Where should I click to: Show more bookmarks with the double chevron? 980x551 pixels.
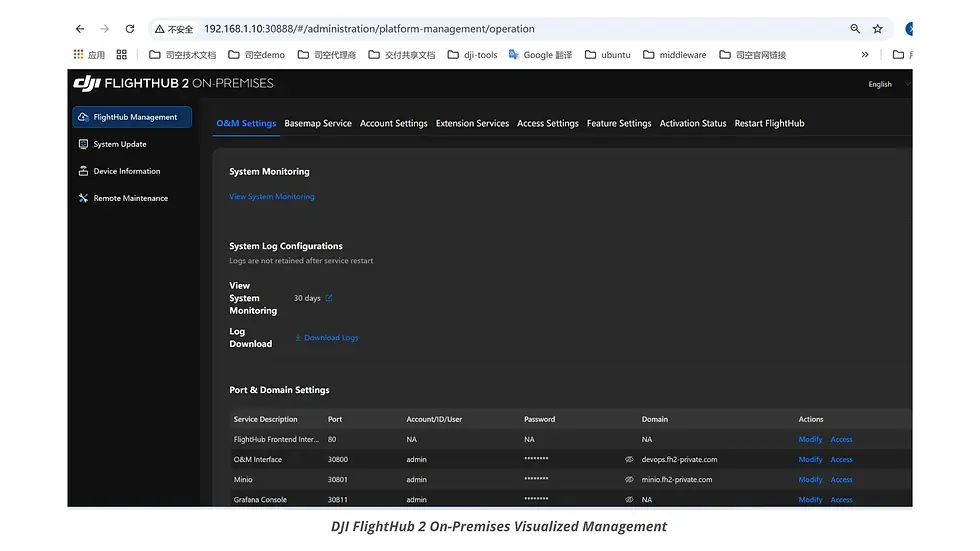tap(865, 55)
